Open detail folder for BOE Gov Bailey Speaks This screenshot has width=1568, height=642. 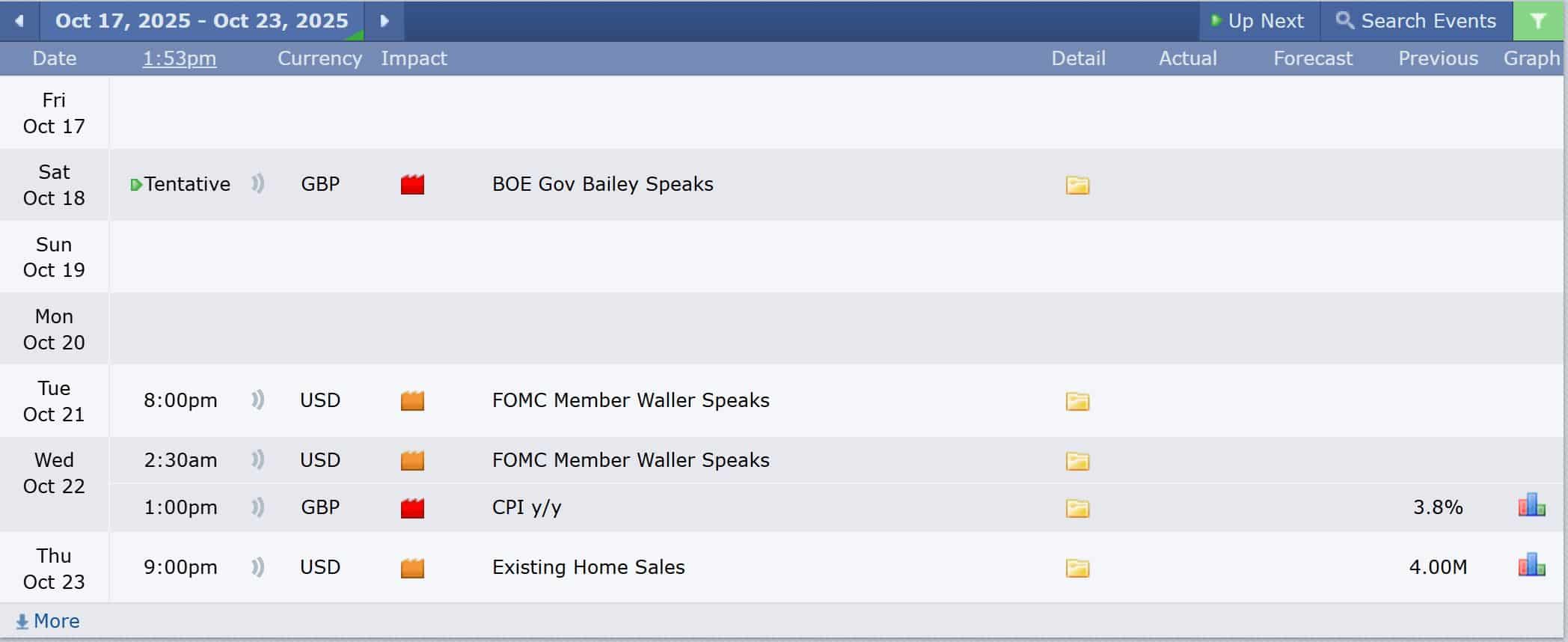coord(1077,185)
